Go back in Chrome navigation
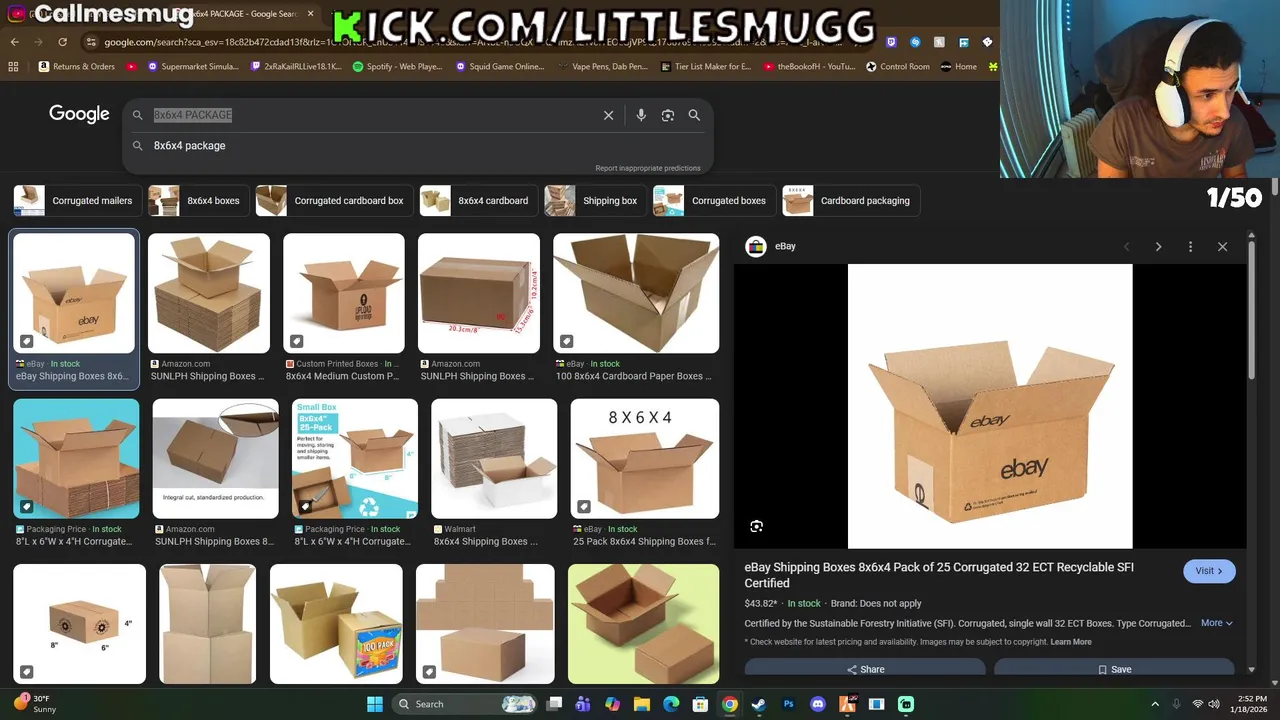1280x720 pixels. [x=14, y=42]
